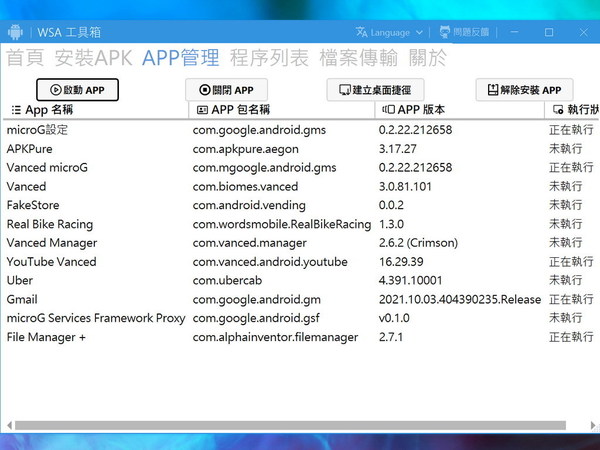Click package name com.google.android.gm
The height and width of the screenshot is (450, 600).
coord(257,300)
